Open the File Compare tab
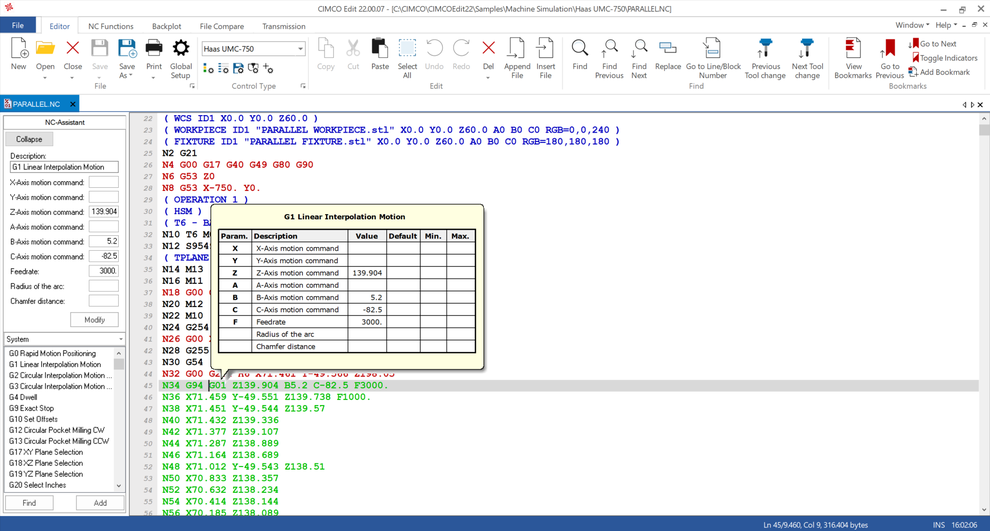Screen dimensions: 990x531 [x=222, y=26]
